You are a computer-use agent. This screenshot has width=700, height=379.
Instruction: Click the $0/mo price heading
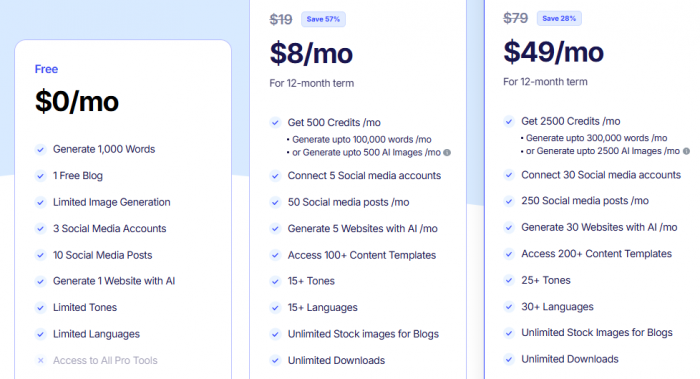[x=77, y=101]
